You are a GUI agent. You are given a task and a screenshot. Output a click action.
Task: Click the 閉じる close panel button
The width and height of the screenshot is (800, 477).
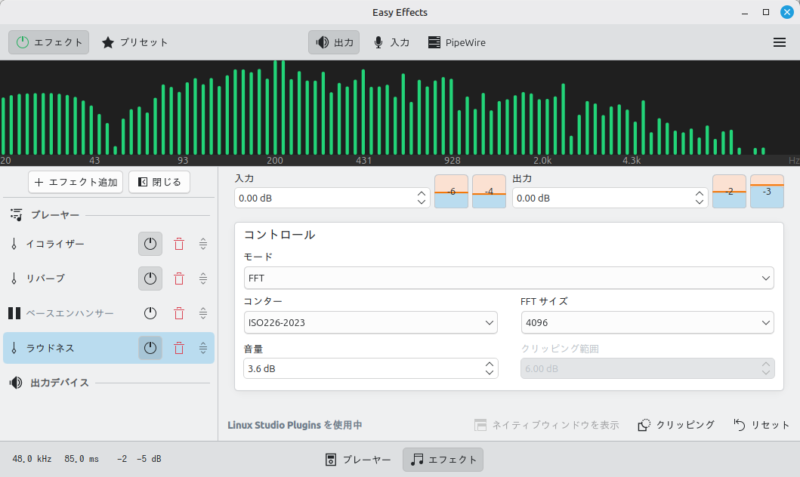click(x=159, y=182)
